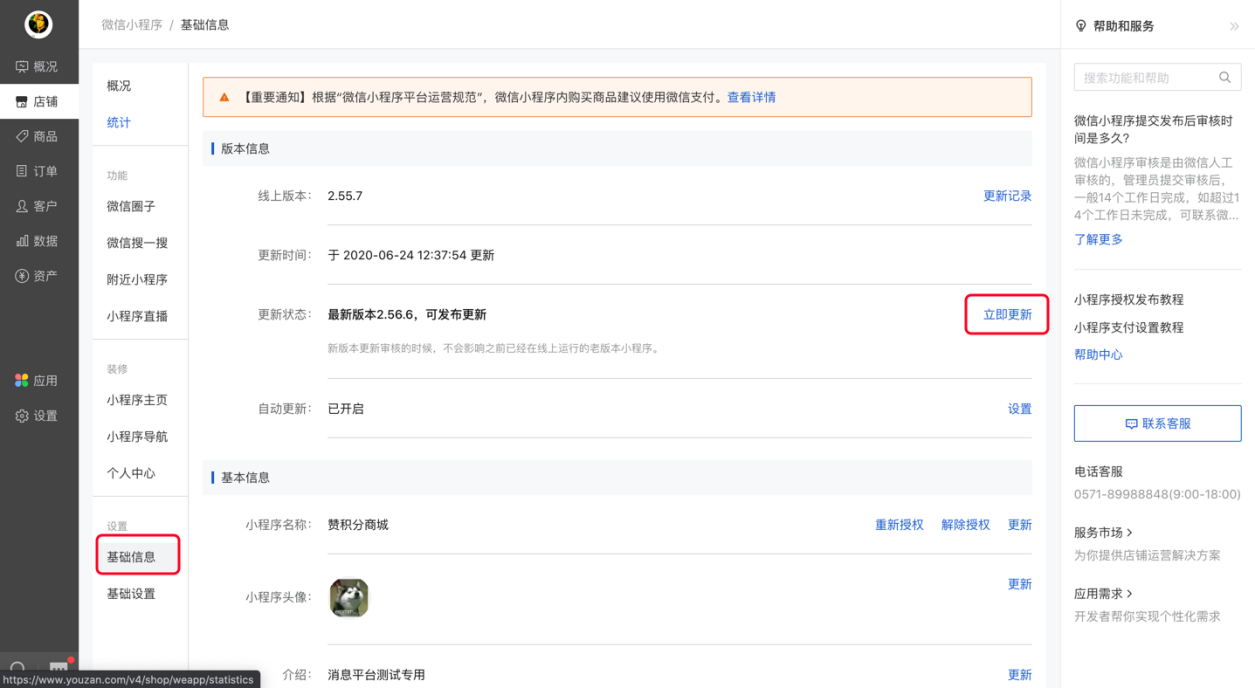Collapse the 帮助和服务 panel with double-chevron
Viewport: 1255px width, 688px height.
tap(1234, 27)
